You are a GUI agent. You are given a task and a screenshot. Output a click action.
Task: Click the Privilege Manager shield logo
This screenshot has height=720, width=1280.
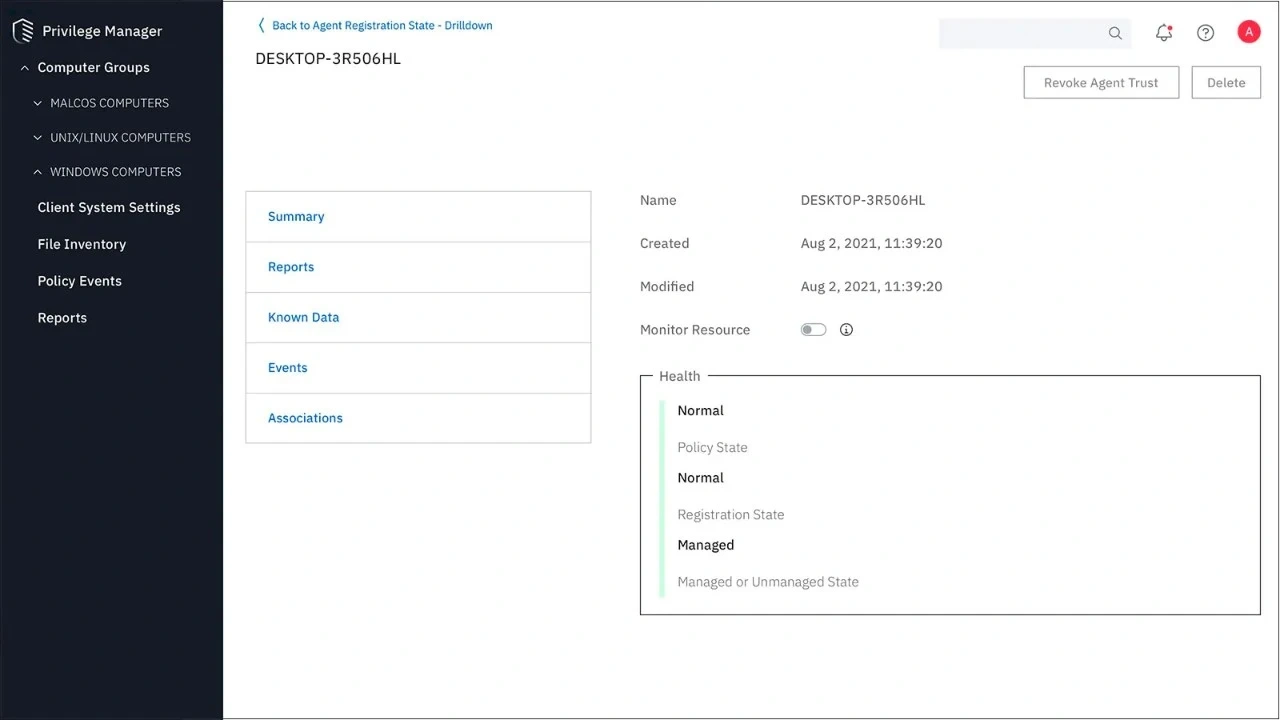[x=23, y=31]
